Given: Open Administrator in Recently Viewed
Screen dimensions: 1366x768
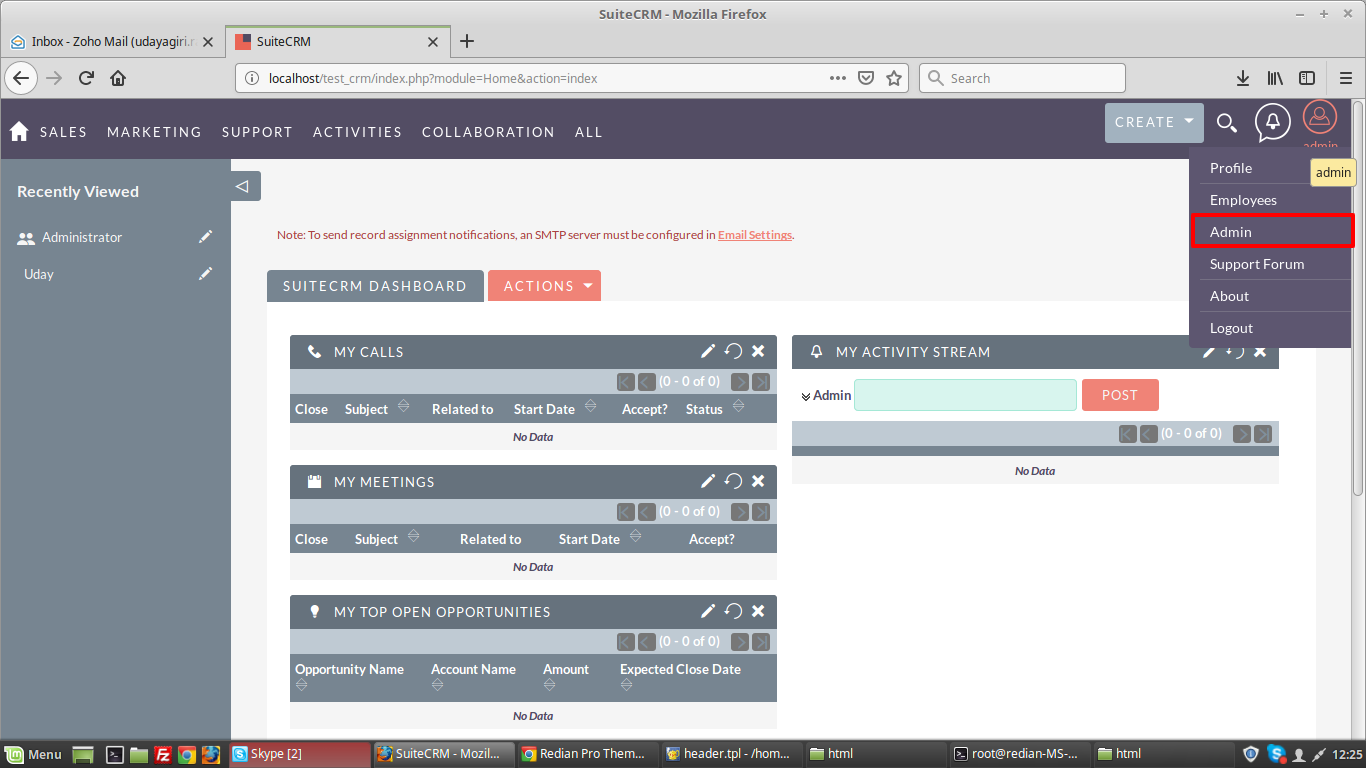Looking at the screenshot, I should pos(82,237).
